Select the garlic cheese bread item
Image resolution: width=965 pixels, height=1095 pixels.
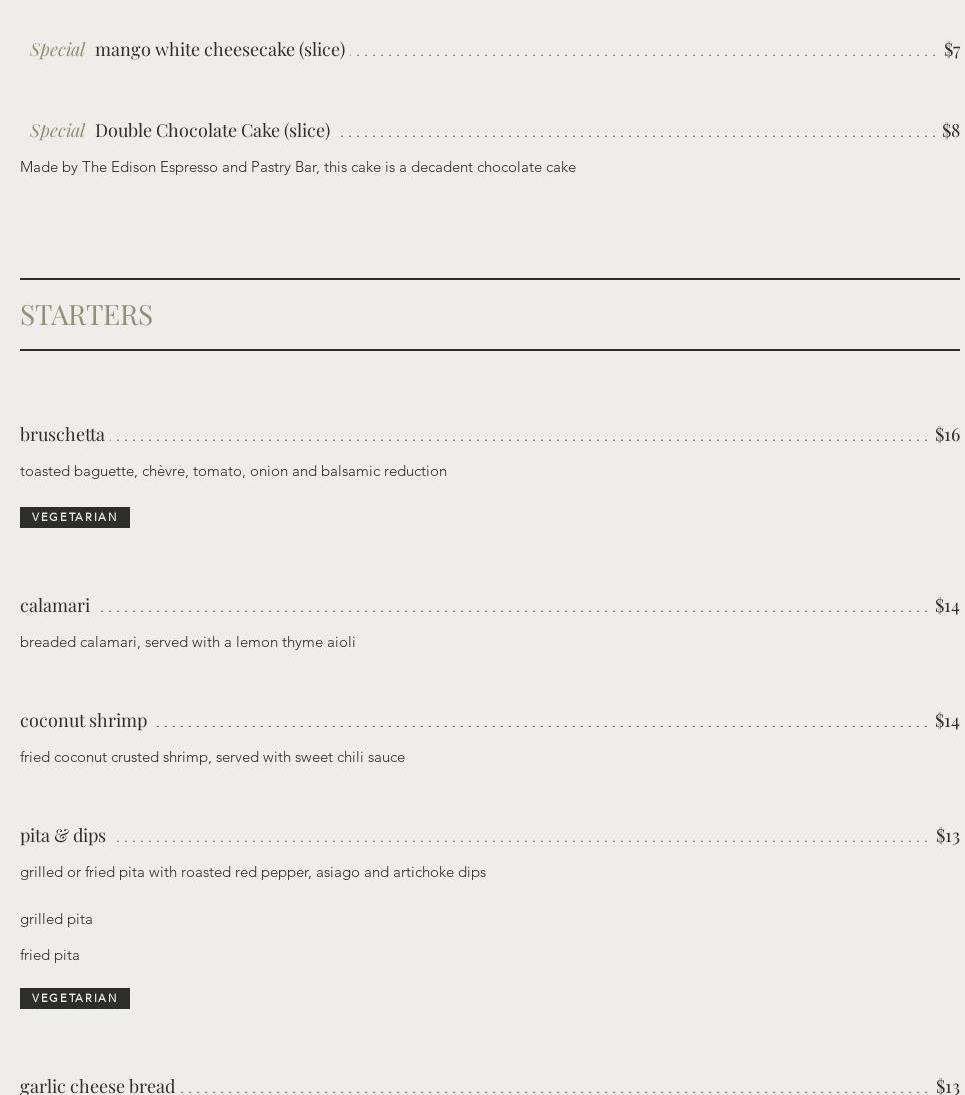[97, 1085]
